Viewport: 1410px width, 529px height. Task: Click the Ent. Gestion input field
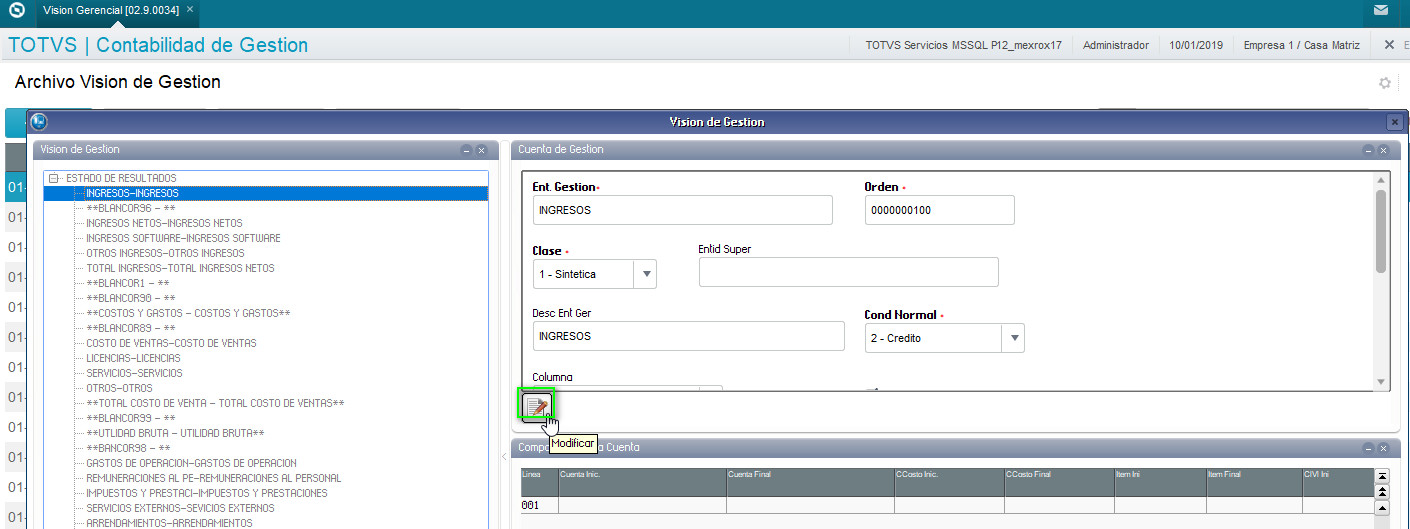[x=682, y=210]
